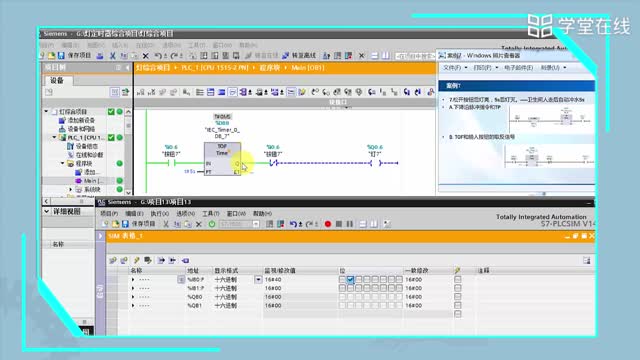Expand the %QB0 row arrow

pyautogui.click(x=133, y=297)
